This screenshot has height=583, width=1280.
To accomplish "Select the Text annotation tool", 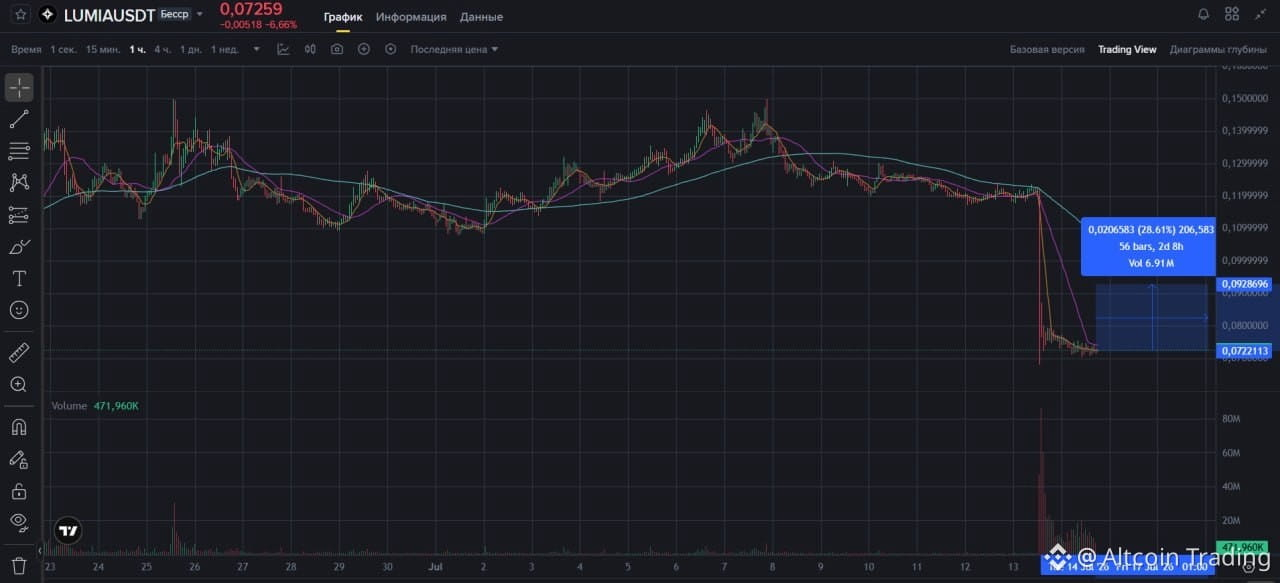I will [x=19, y=278].
